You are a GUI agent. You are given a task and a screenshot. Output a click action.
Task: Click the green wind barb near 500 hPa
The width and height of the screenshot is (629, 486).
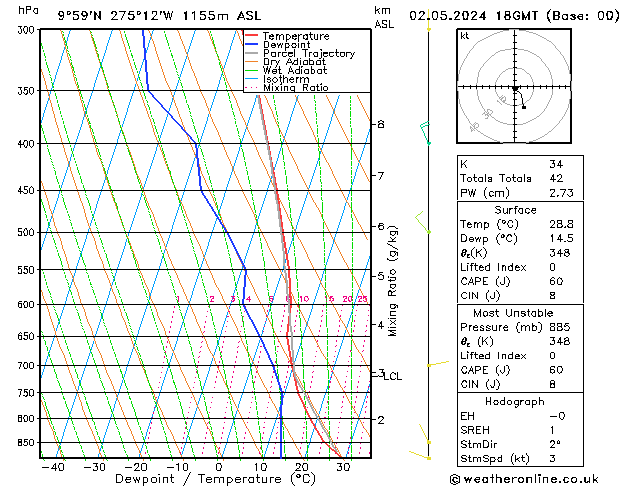[x=423, y=222]
